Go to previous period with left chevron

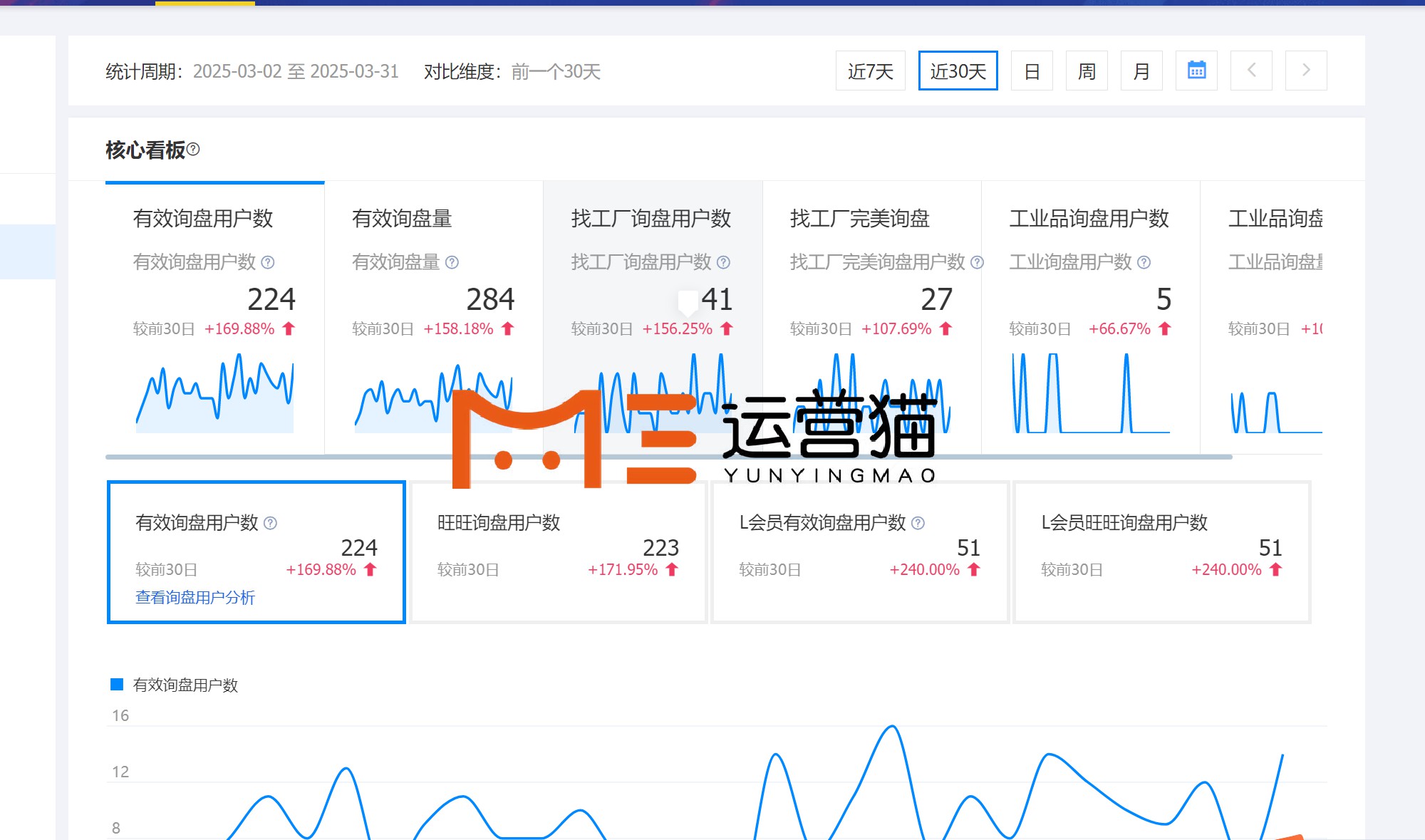(x=1251, y=71)
